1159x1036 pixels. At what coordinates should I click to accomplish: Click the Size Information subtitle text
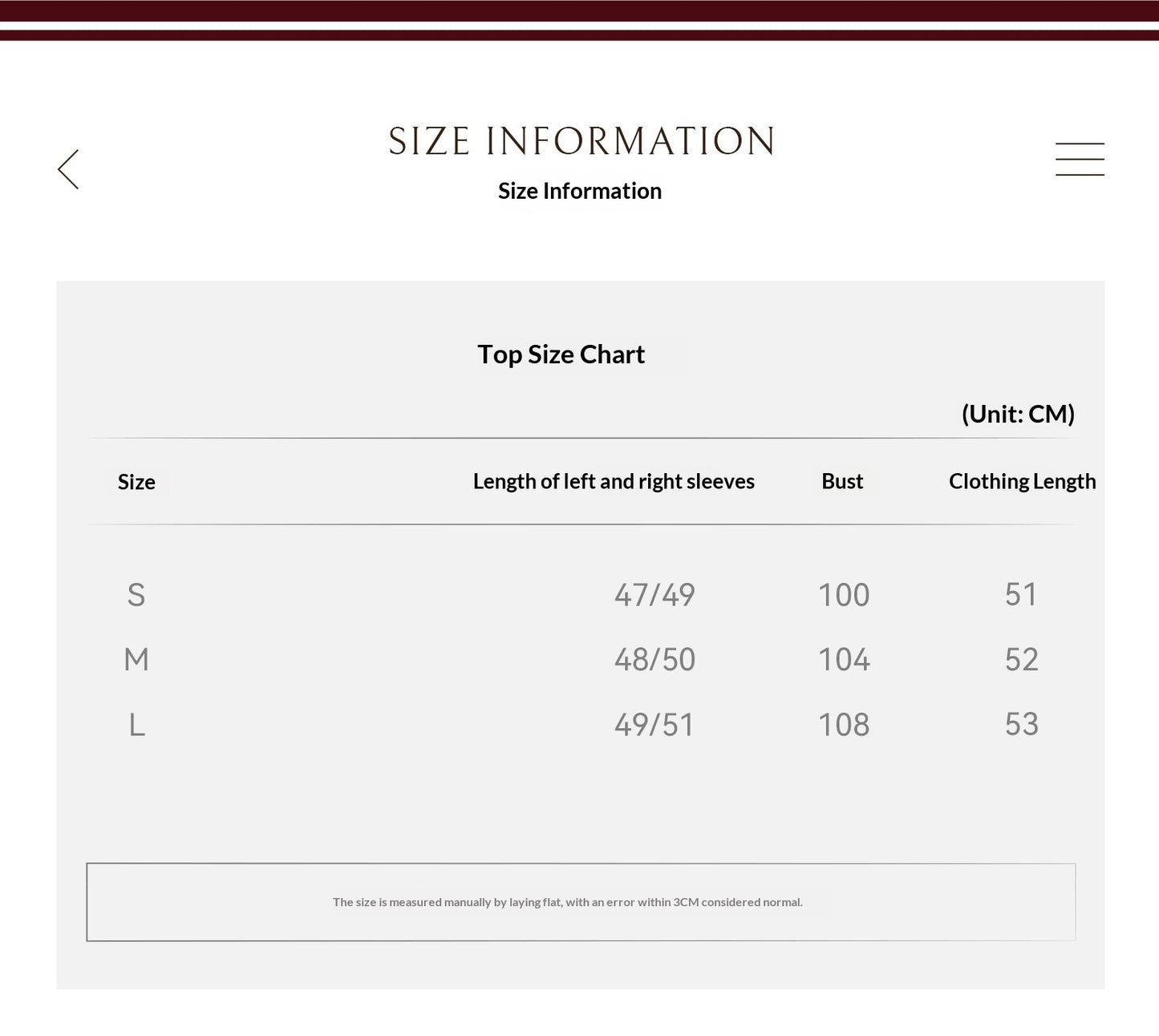(x=580, y=191)
